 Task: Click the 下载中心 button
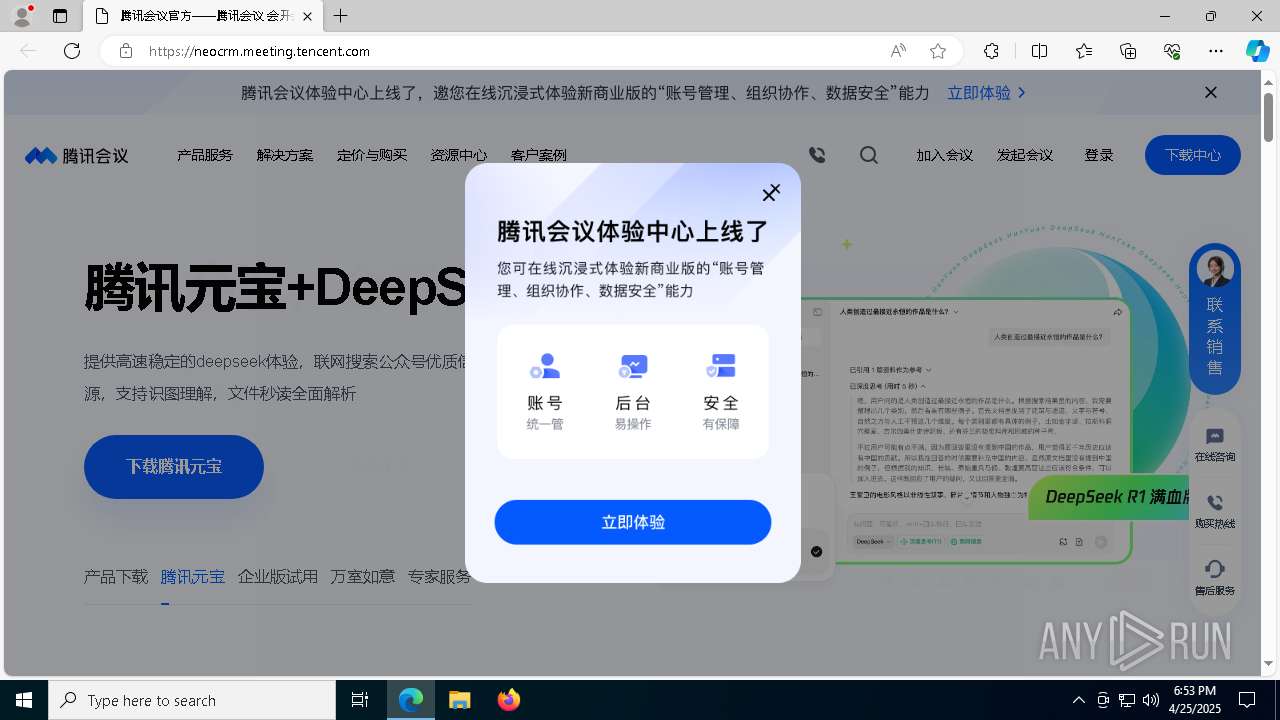1193,155
